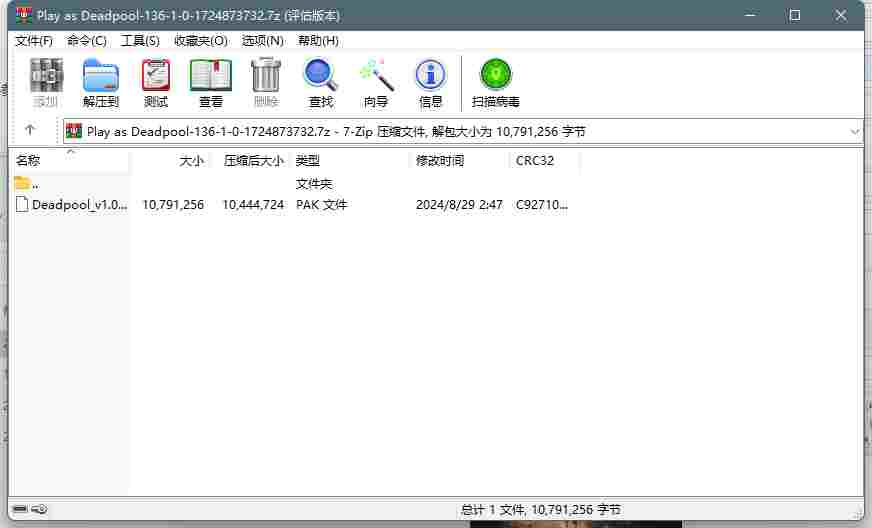
Task: Click the Delete (删除) trash icon
Action: click(266, 82)
